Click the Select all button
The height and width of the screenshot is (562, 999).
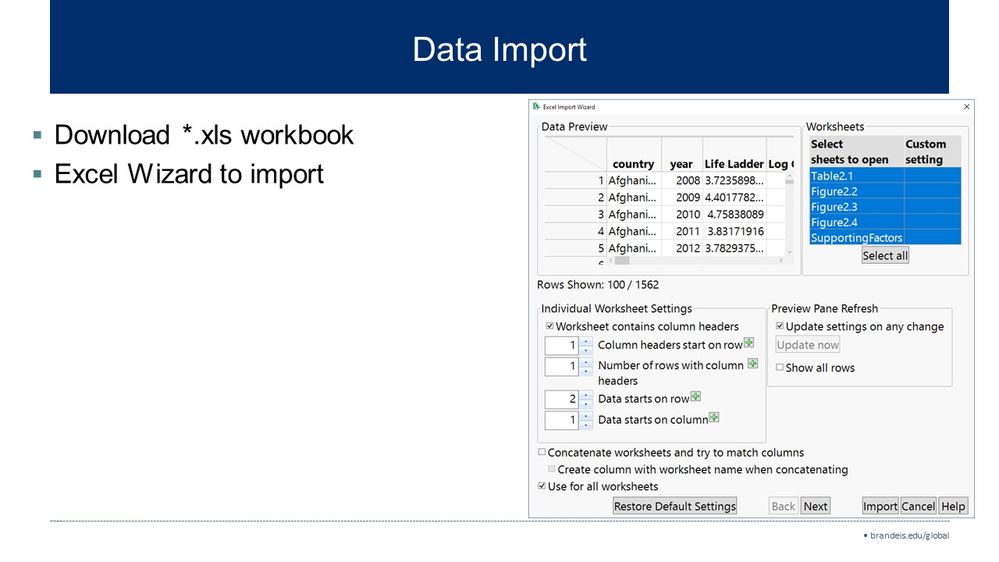point(885,256)
